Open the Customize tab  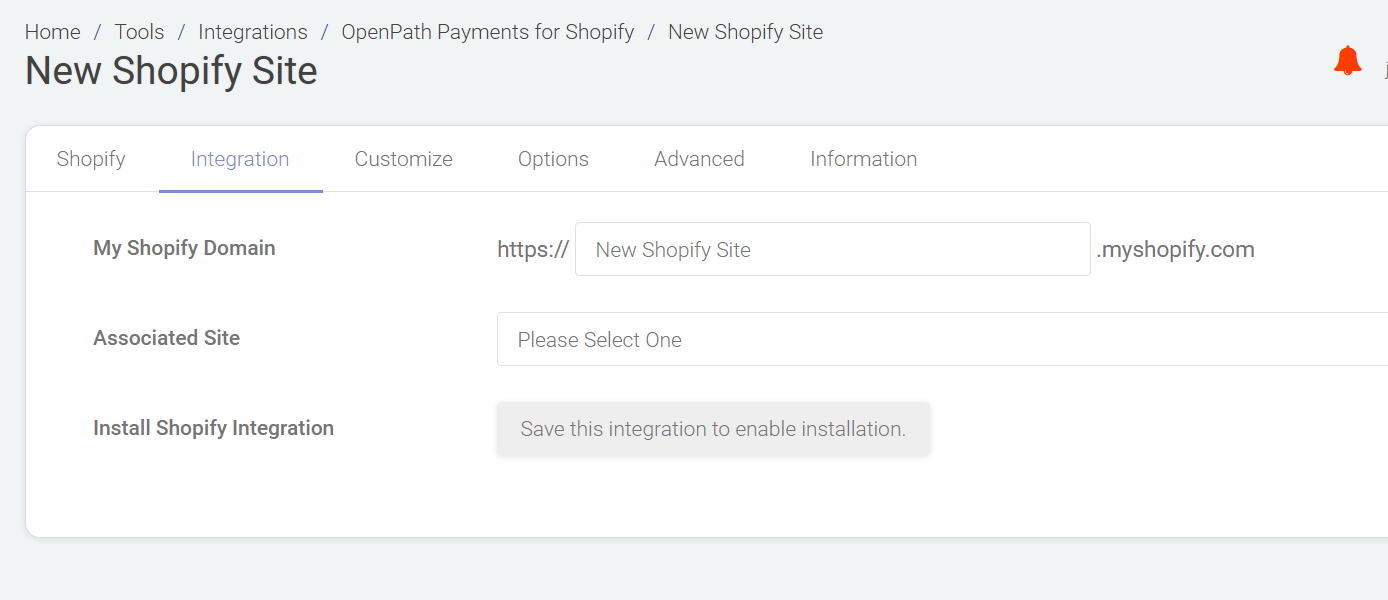403,159
